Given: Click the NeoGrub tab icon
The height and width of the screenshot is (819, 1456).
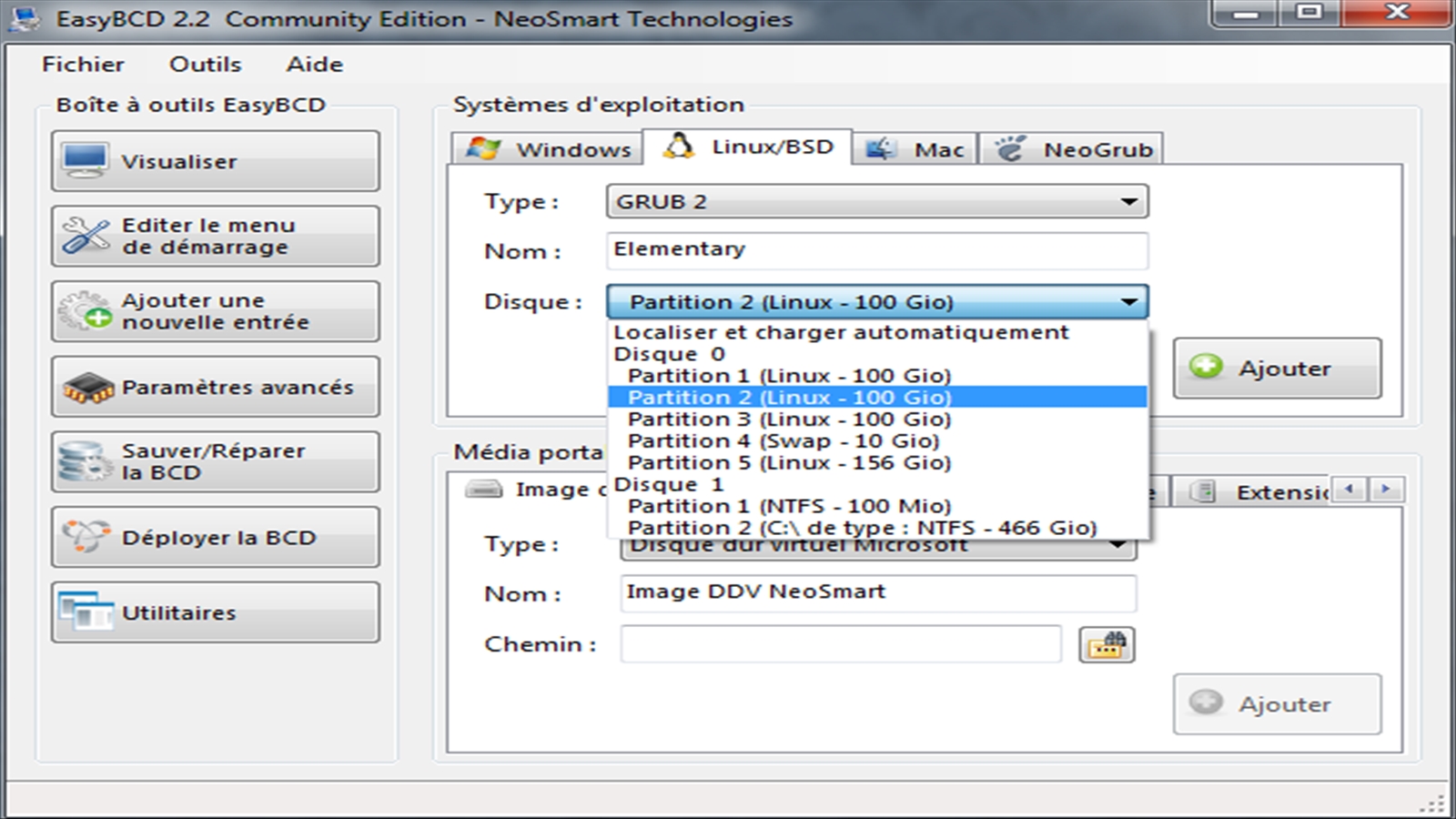Looking at the screenshot, I should tap(1010, 148).
